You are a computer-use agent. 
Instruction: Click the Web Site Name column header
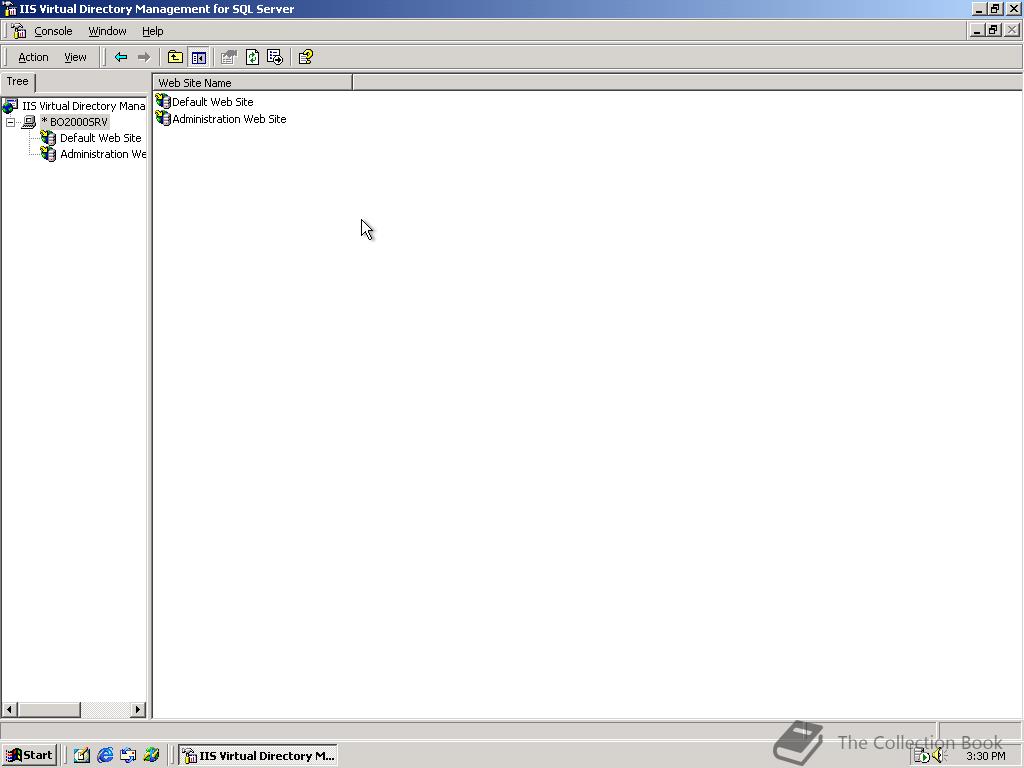click(x=253, y=83)
